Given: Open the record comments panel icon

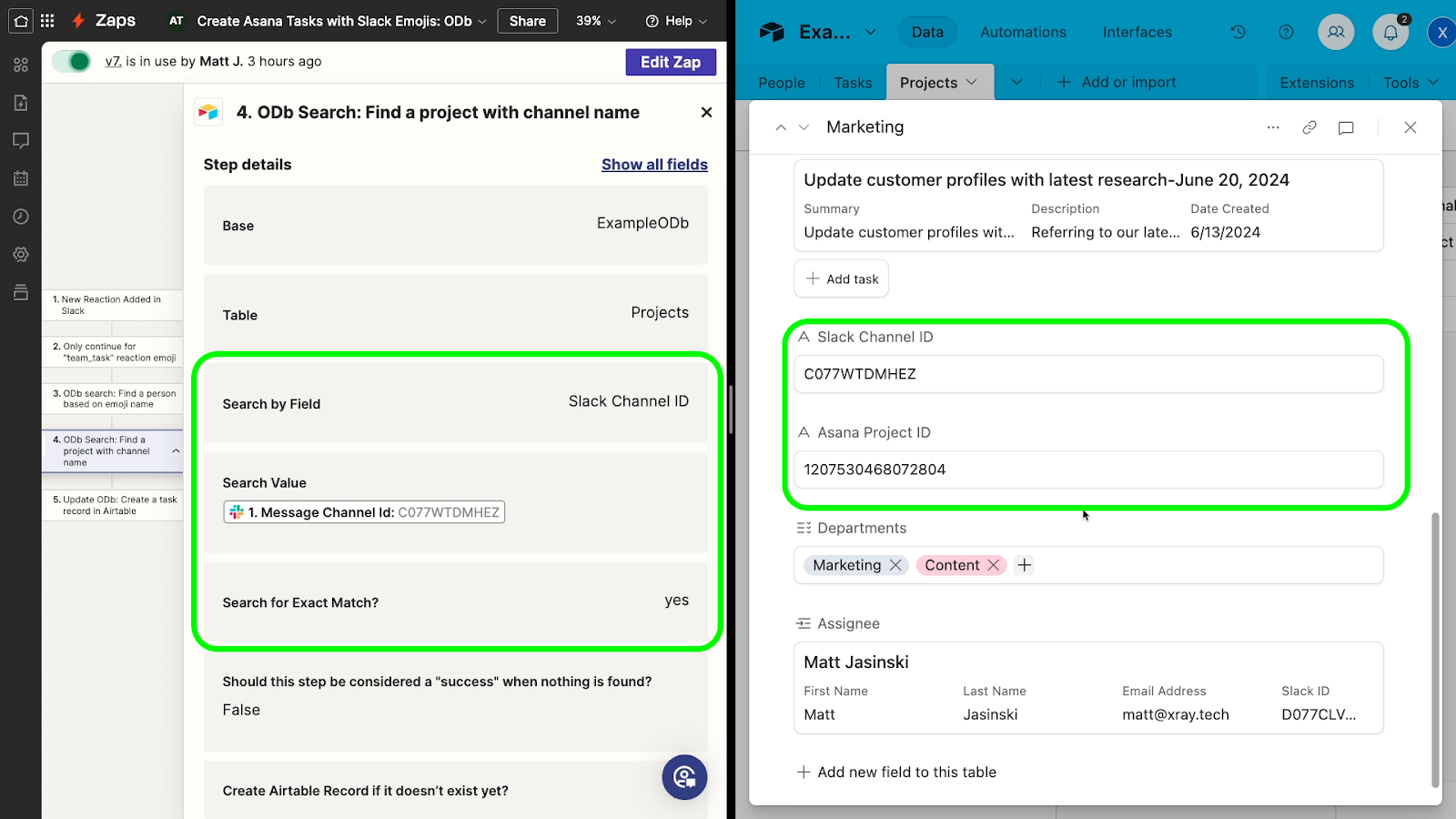Looking at the screenshot, I should (1346, 127).
